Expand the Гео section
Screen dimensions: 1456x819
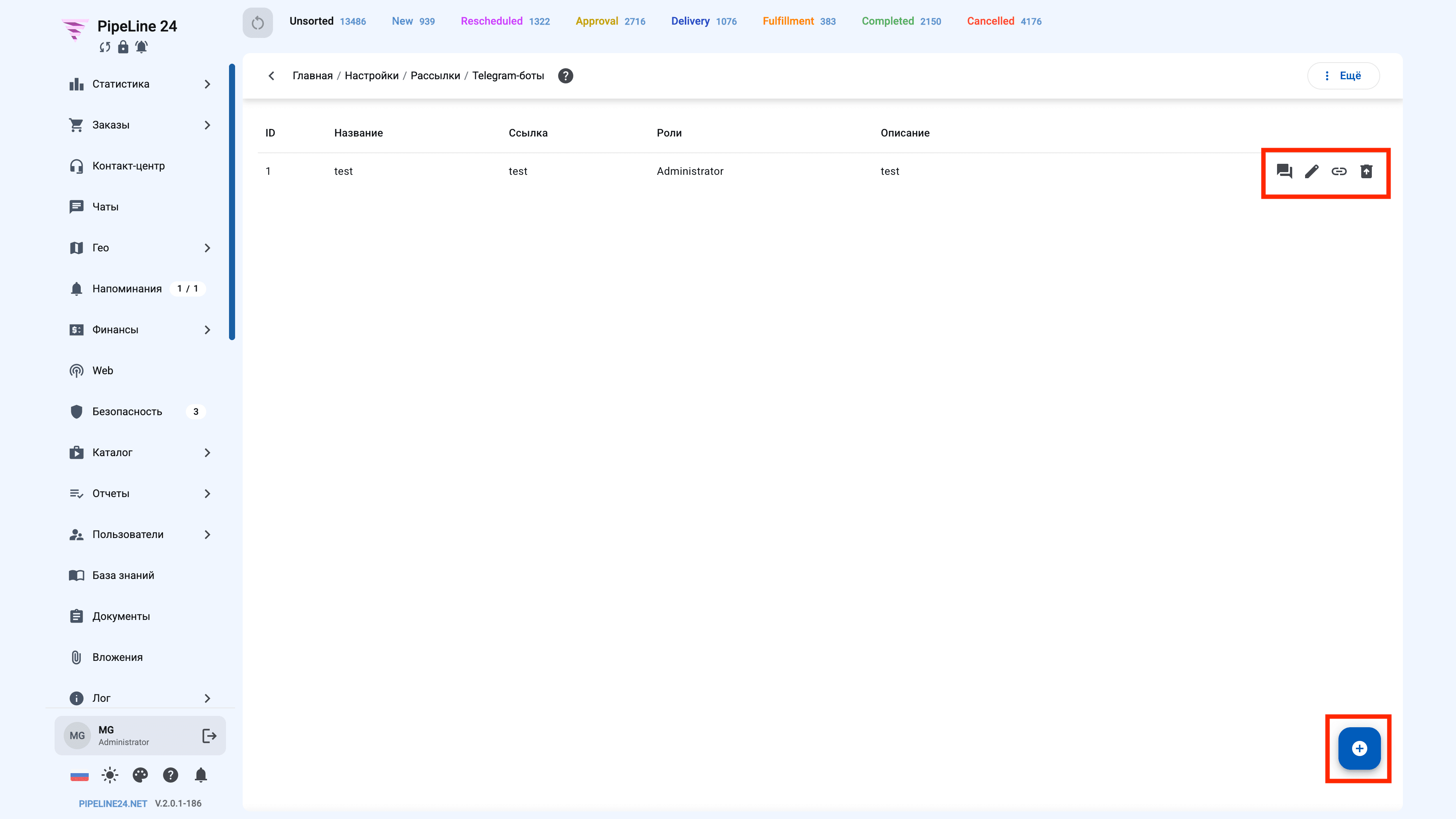140,248
